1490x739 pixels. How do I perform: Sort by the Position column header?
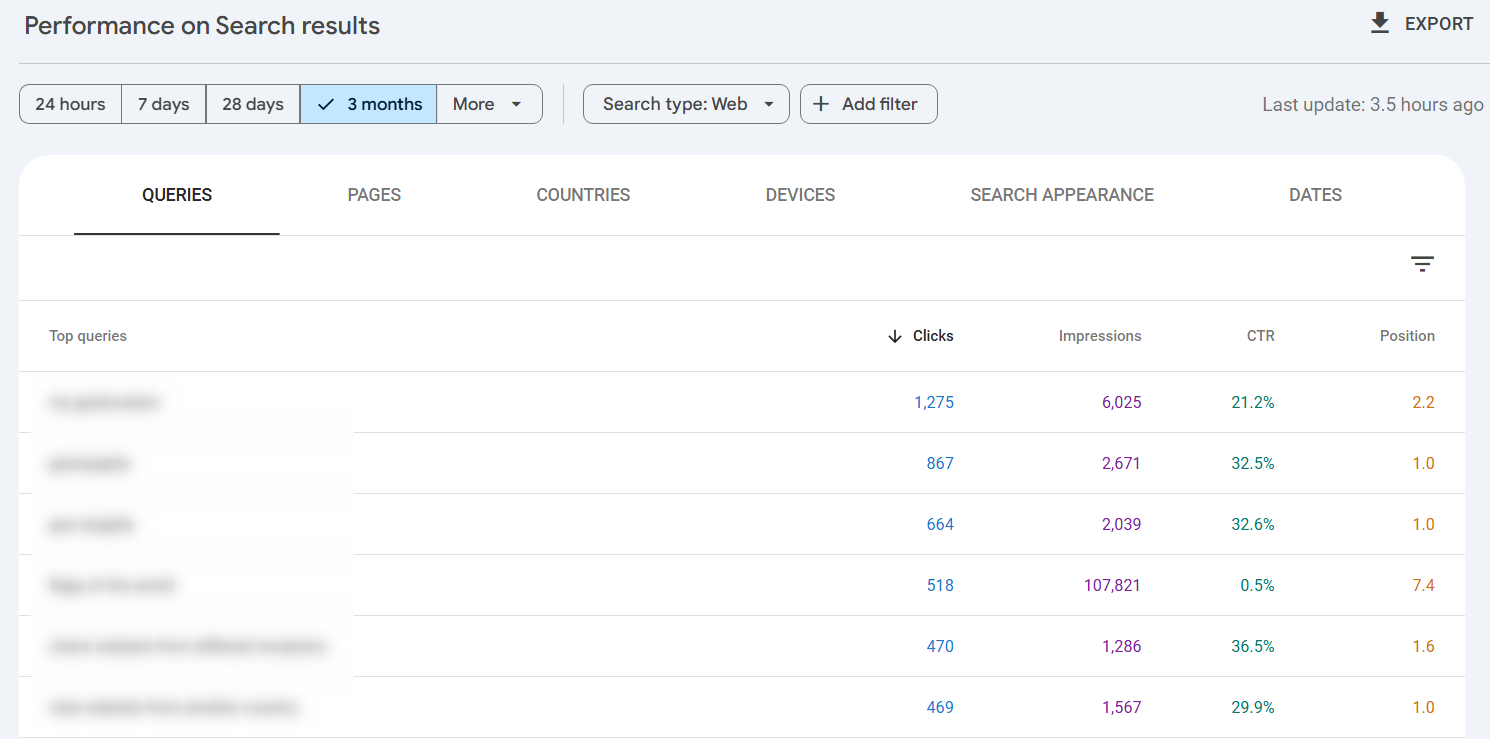[1407, 336]
